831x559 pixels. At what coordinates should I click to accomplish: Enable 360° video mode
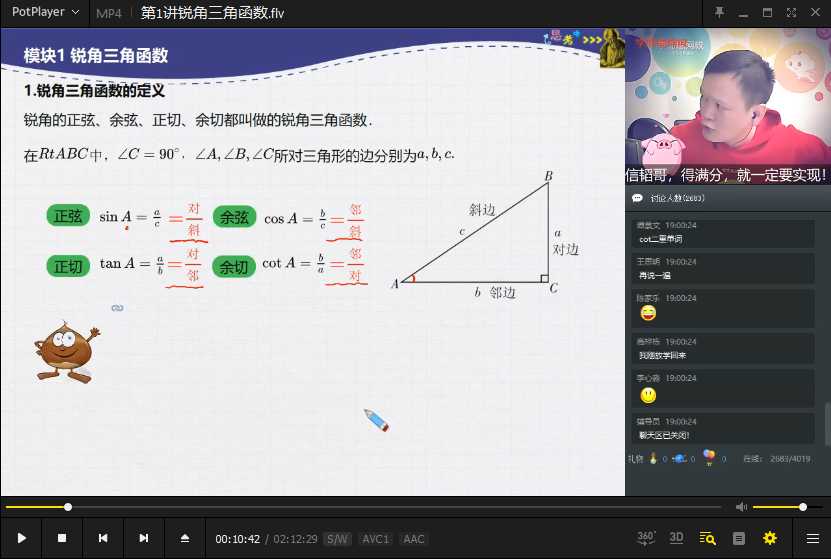(646, 538)
